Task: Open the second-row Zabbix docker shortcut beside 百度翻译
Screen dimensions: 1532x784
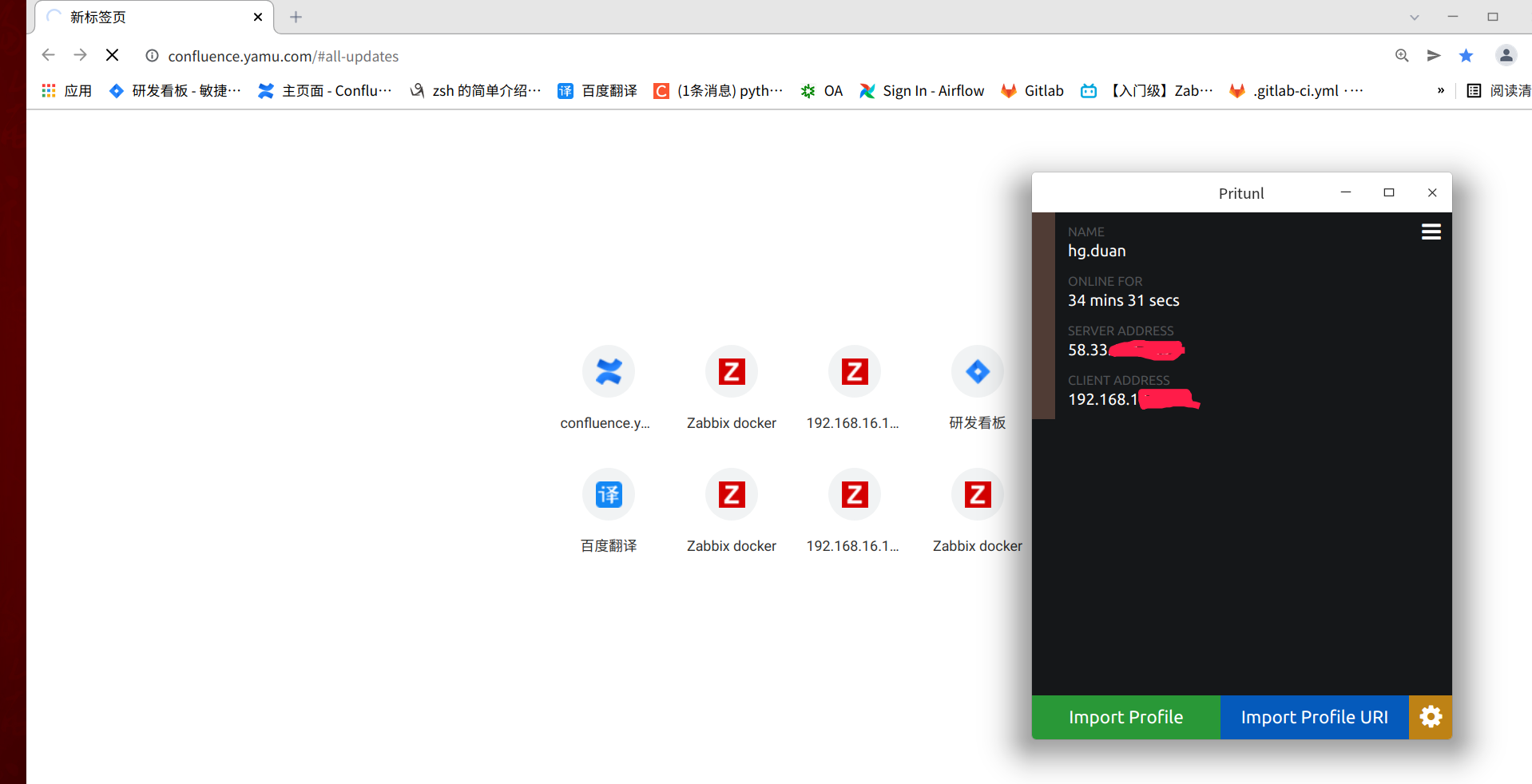Action: click(731, 511)
